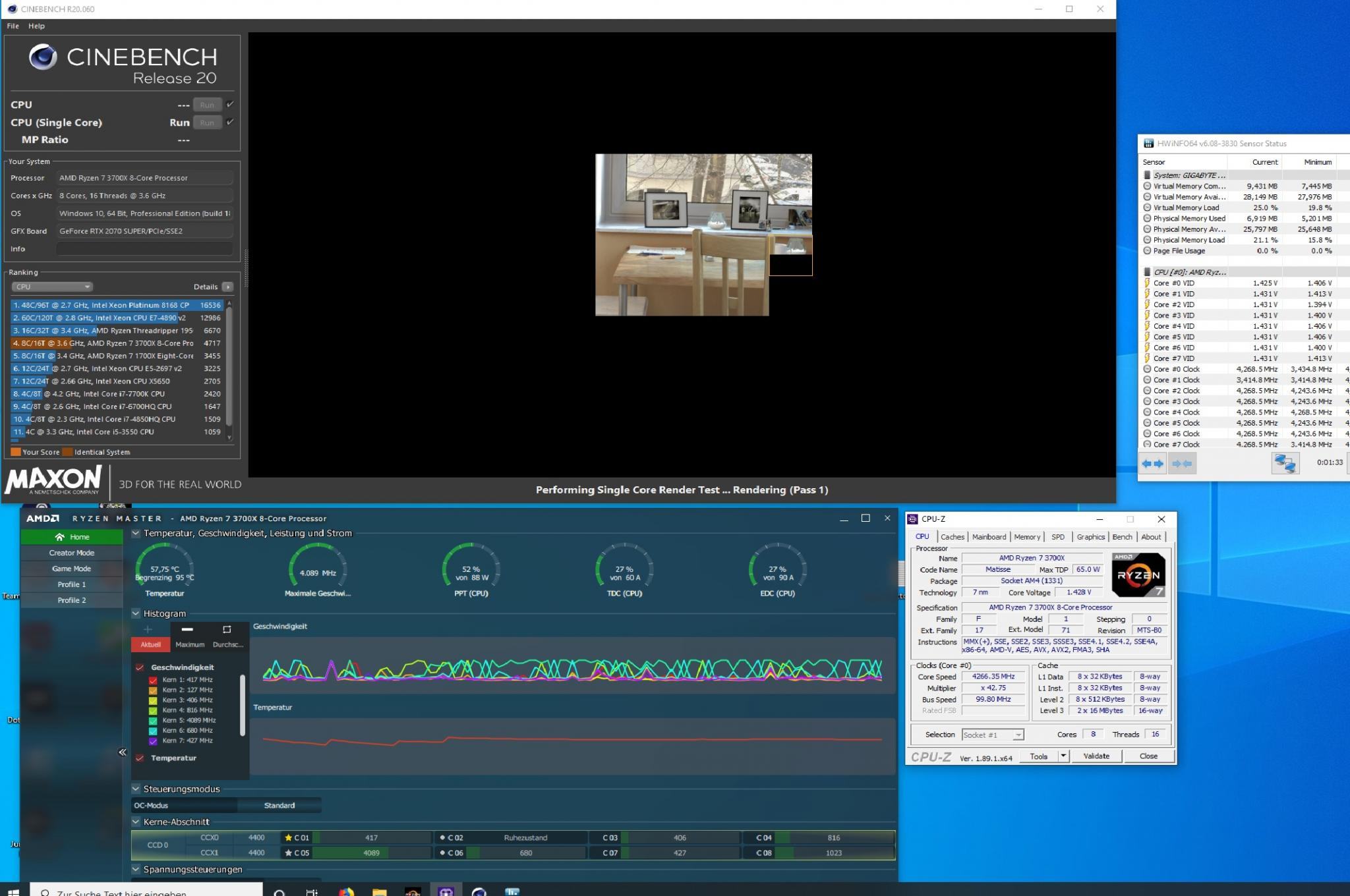Image resolution: width=1350 pixels, height=896 pixels.
Task: Click the HWiNFO shrink columns arrows icon
Action: (1181, 464)
